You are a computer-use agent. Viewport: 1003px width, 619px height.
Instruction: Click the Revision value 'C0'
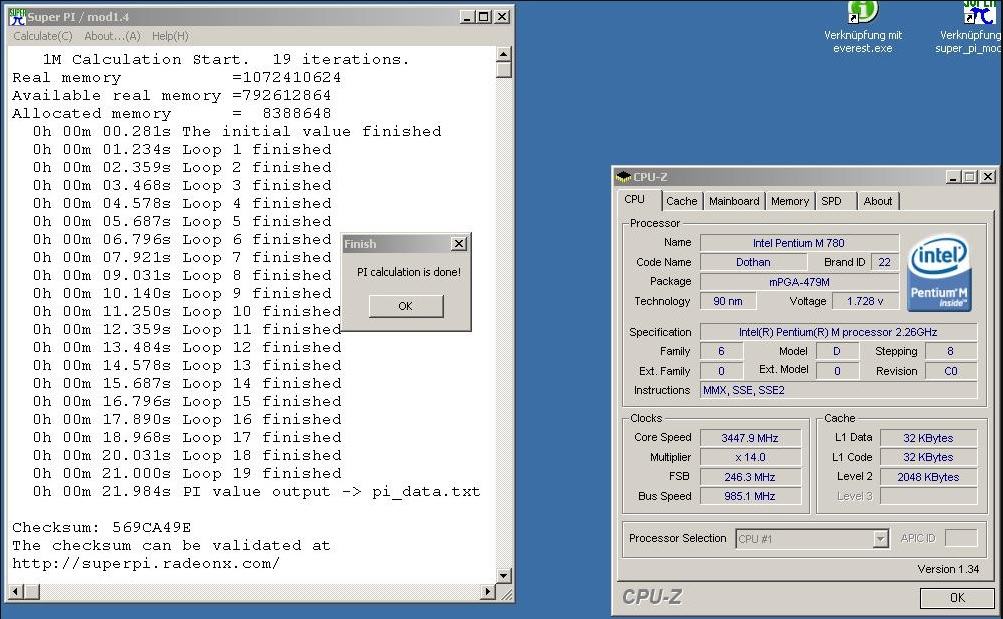[x=951, y=371]
